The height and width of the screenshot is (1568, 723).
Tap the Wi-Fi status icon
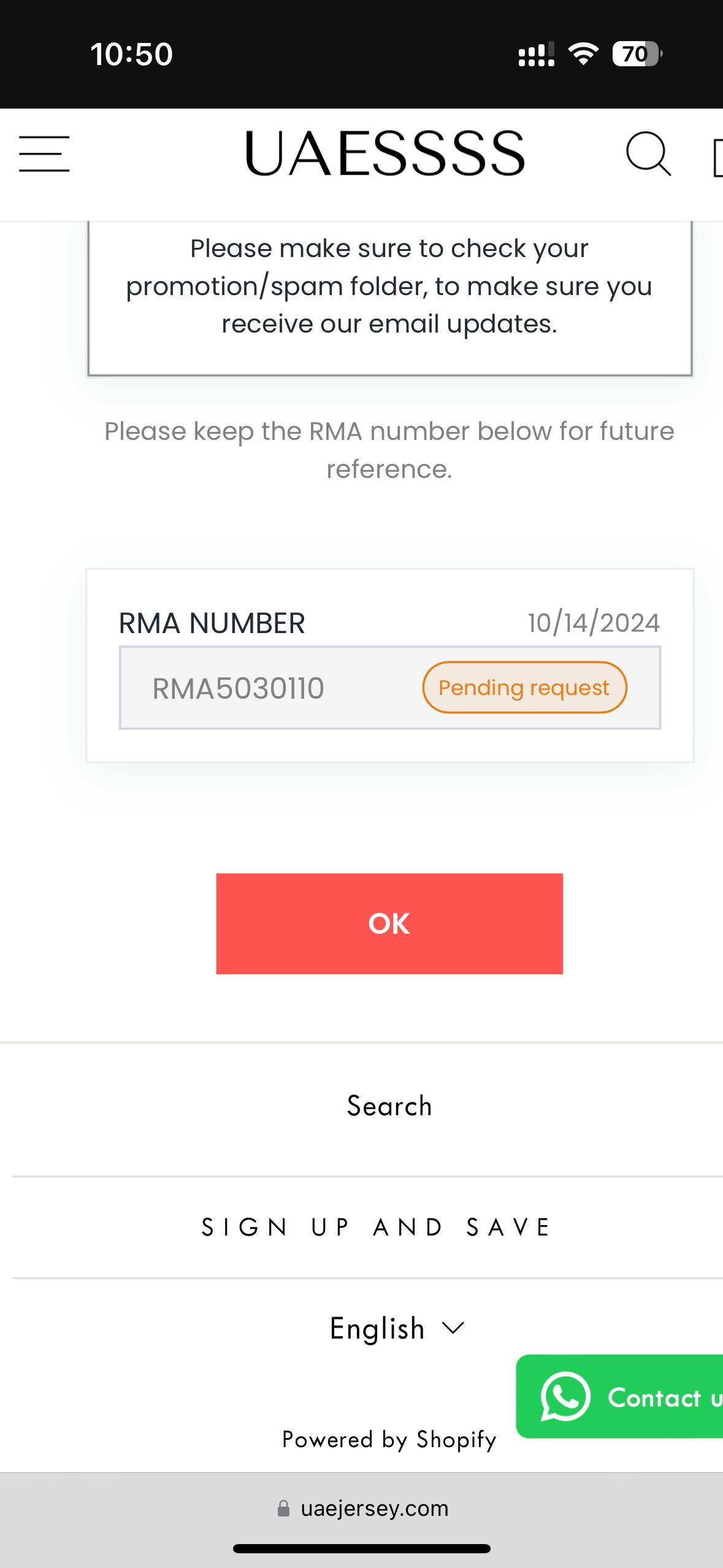click(x=583, y=54)
